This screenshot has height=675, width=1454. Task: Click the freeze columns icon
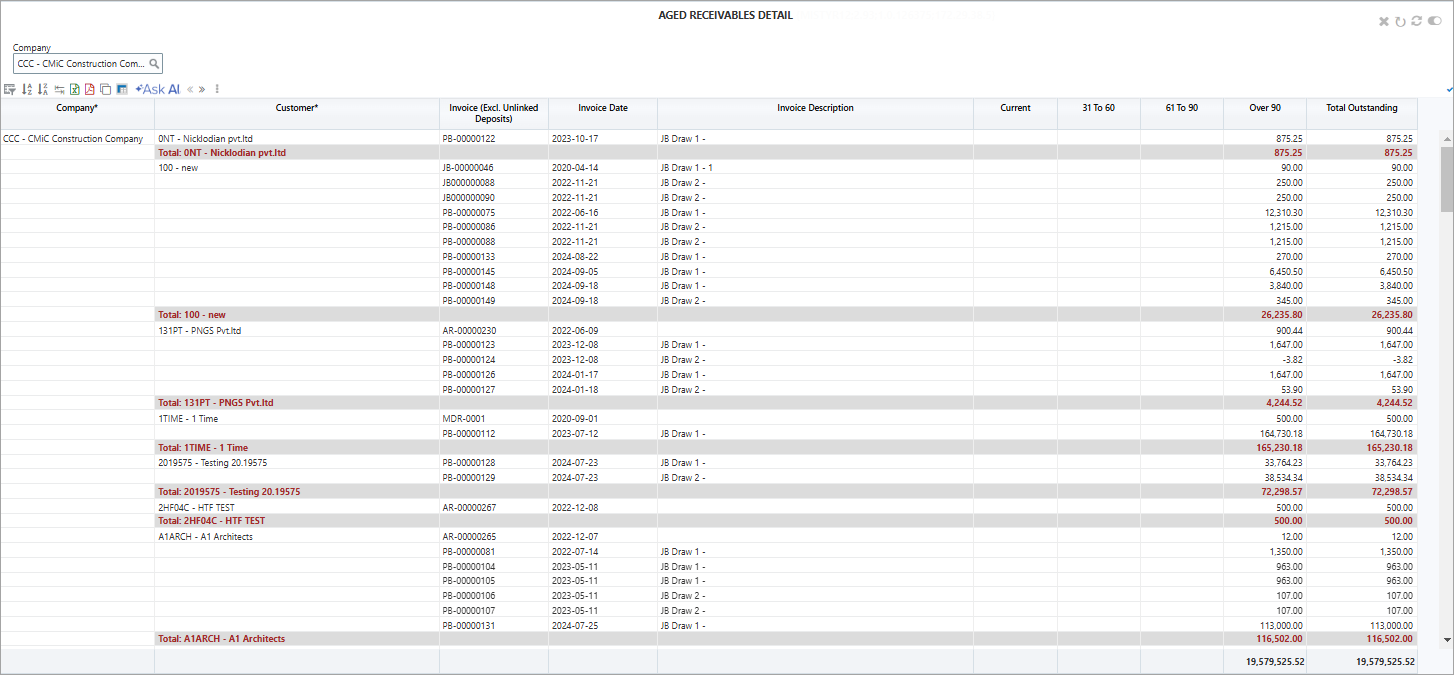(58, 89)
